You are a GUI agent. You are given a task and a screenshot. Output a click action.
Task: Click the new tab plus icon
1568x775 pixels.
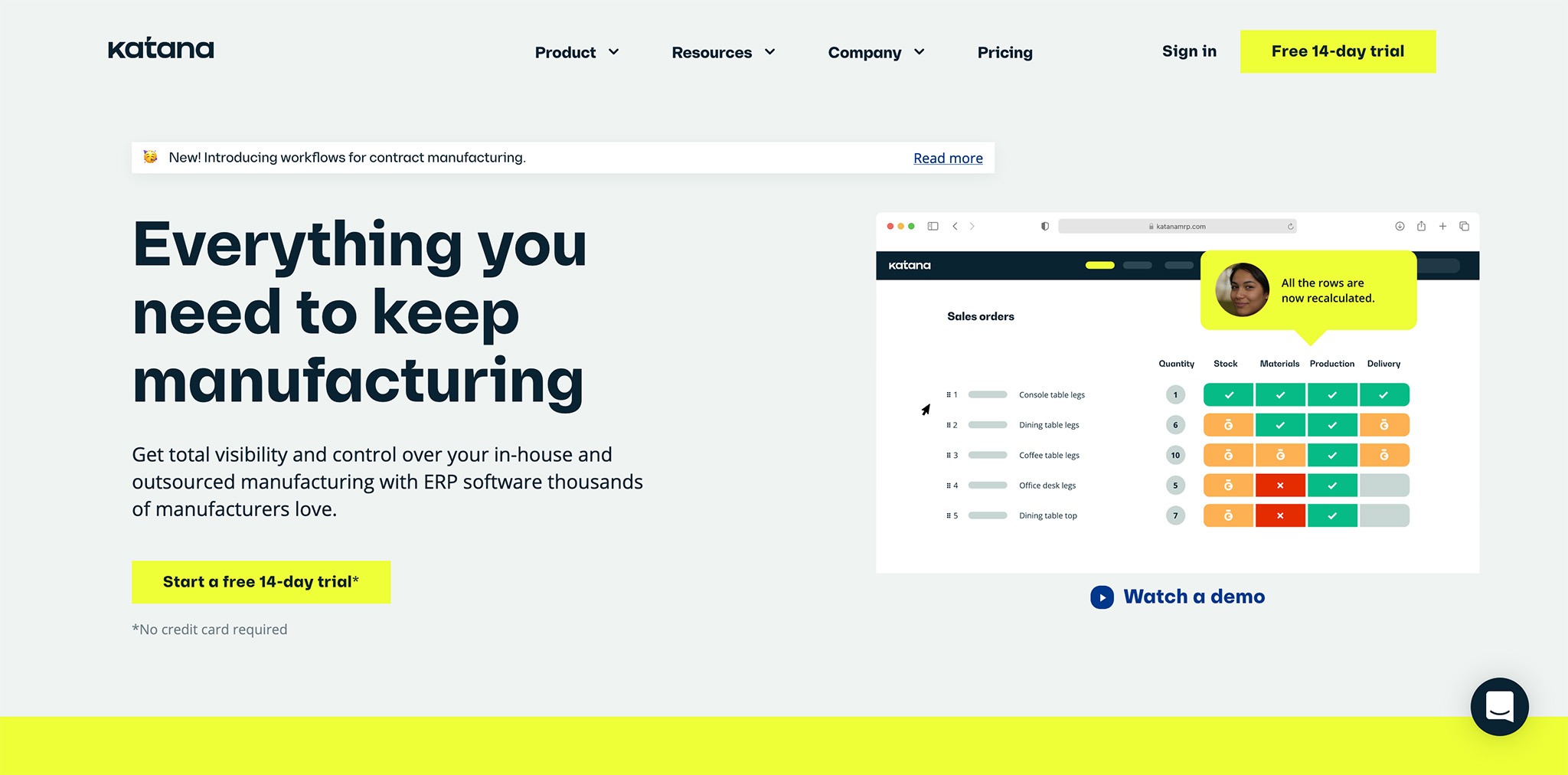coord(1442,226)
